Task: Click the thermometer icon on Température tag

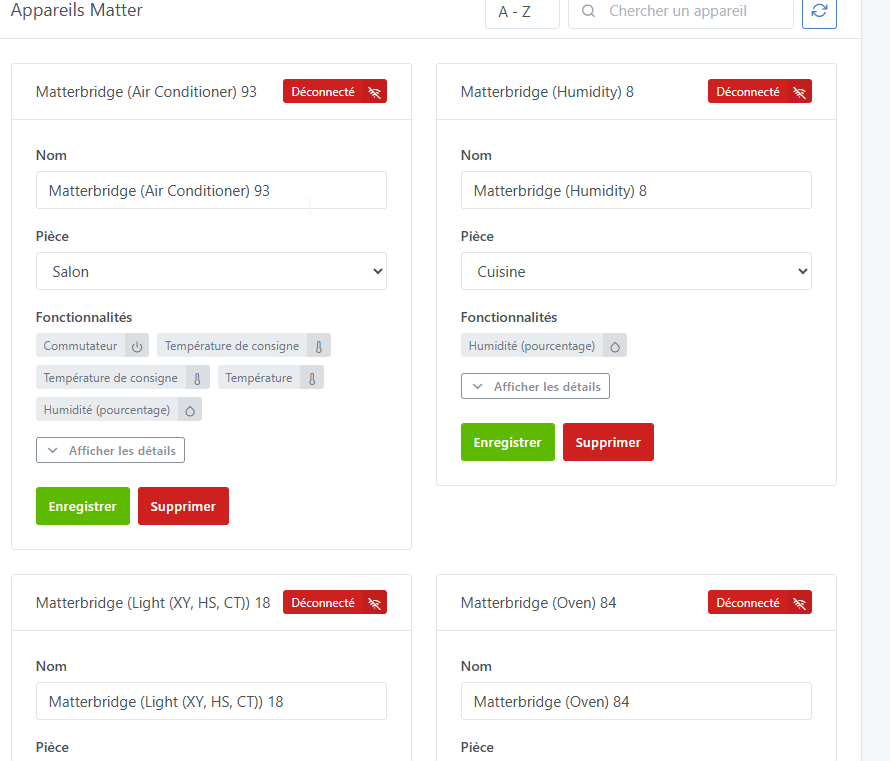Action: click(x=312, y=378)
